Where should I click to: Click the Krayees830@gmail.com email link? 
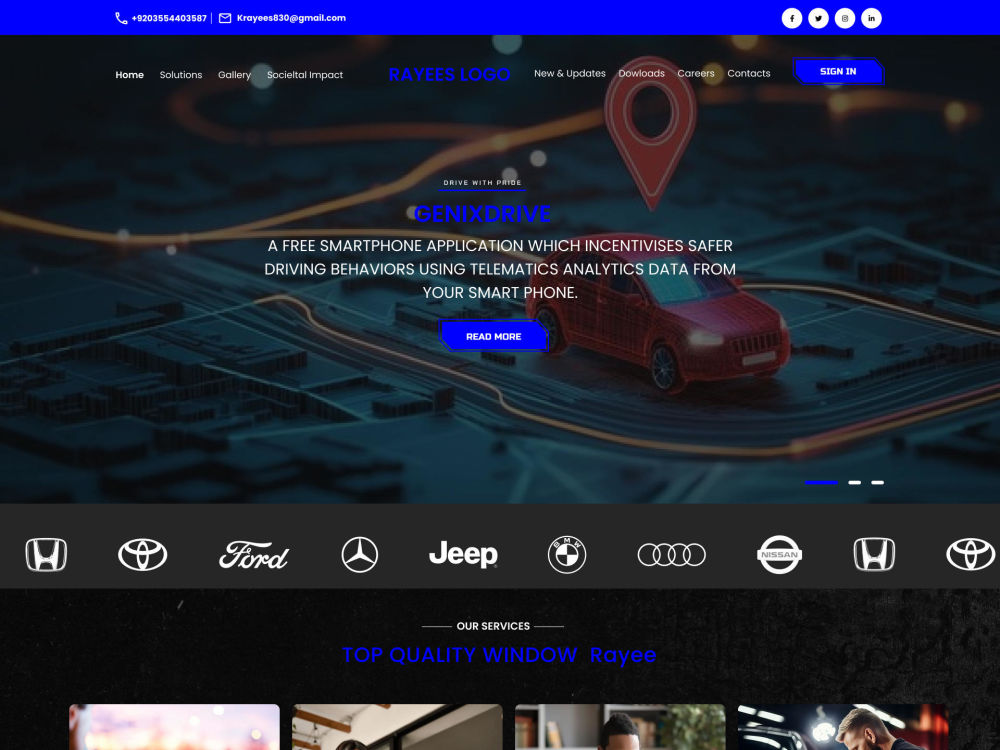291,18
